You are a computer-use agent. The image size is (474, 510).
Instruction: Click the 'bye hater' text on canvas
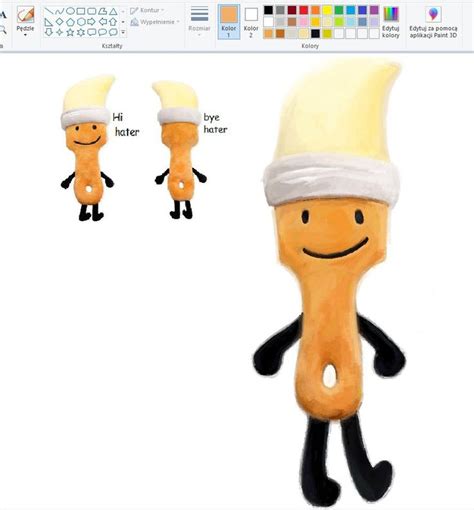tap(215, 123)
